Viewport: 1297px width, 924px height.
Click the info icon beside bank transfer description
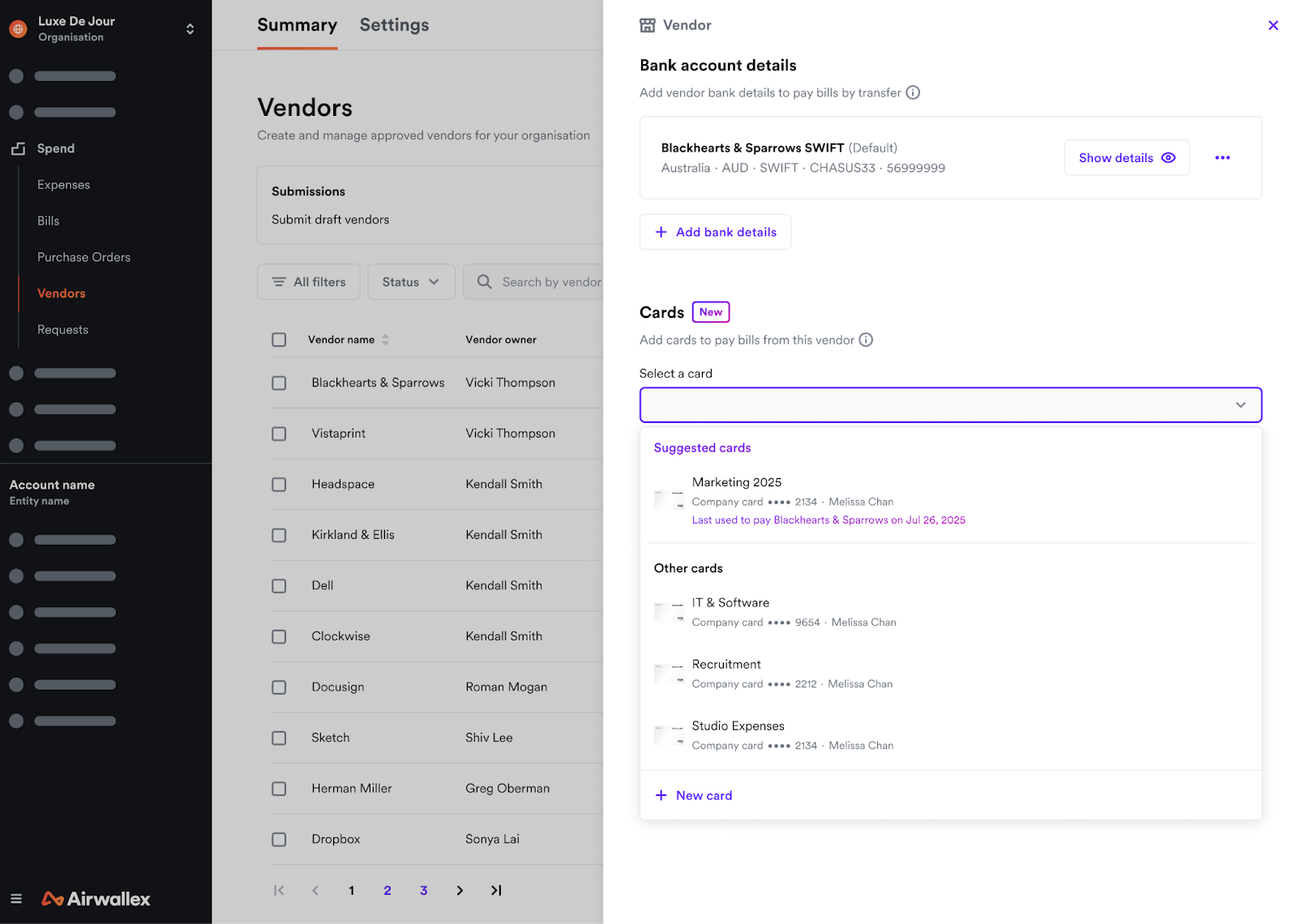coord(913,92)
